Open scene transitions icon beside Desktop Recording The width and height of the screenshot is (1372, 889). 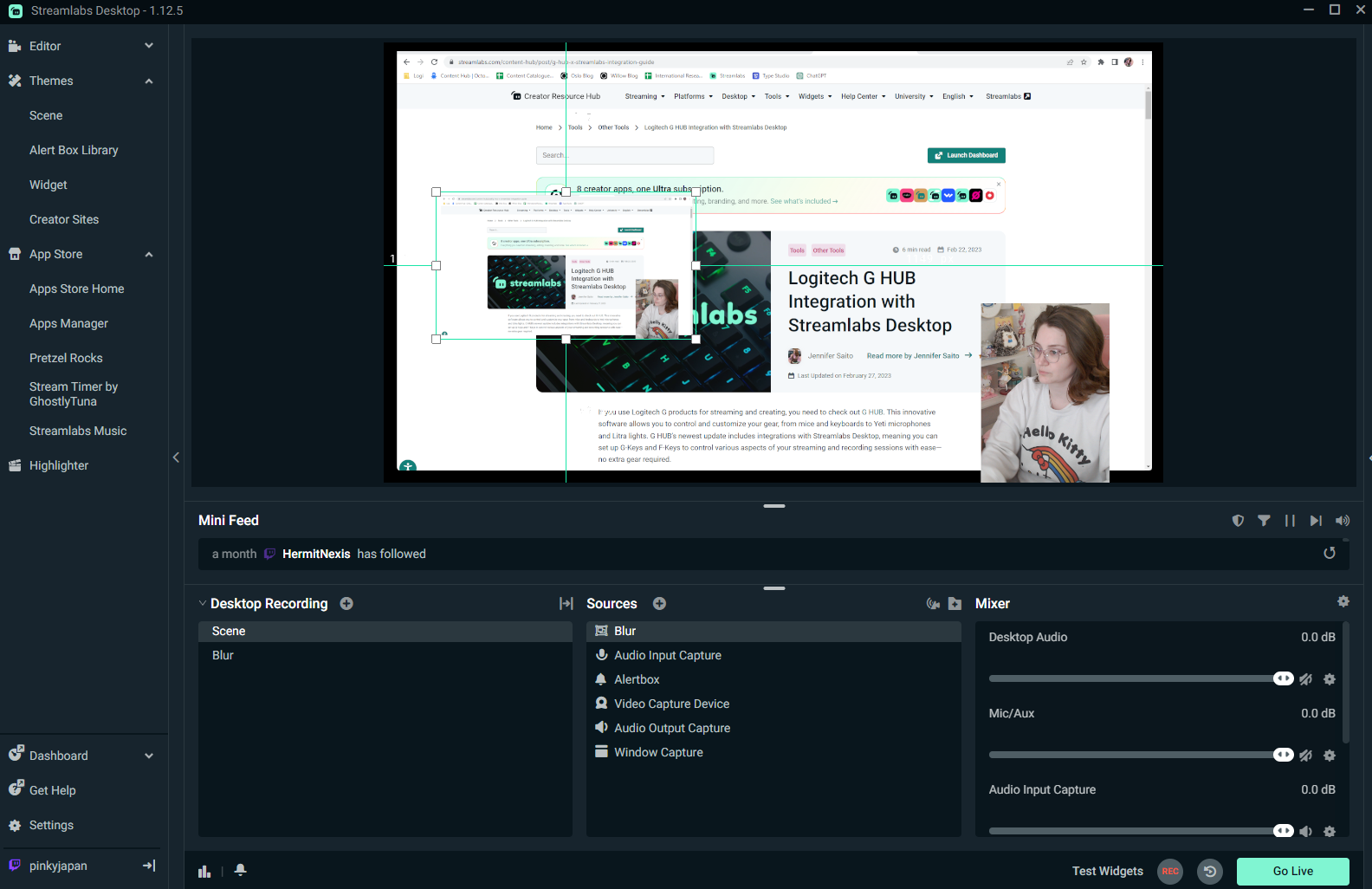click(x=566, y=604)
